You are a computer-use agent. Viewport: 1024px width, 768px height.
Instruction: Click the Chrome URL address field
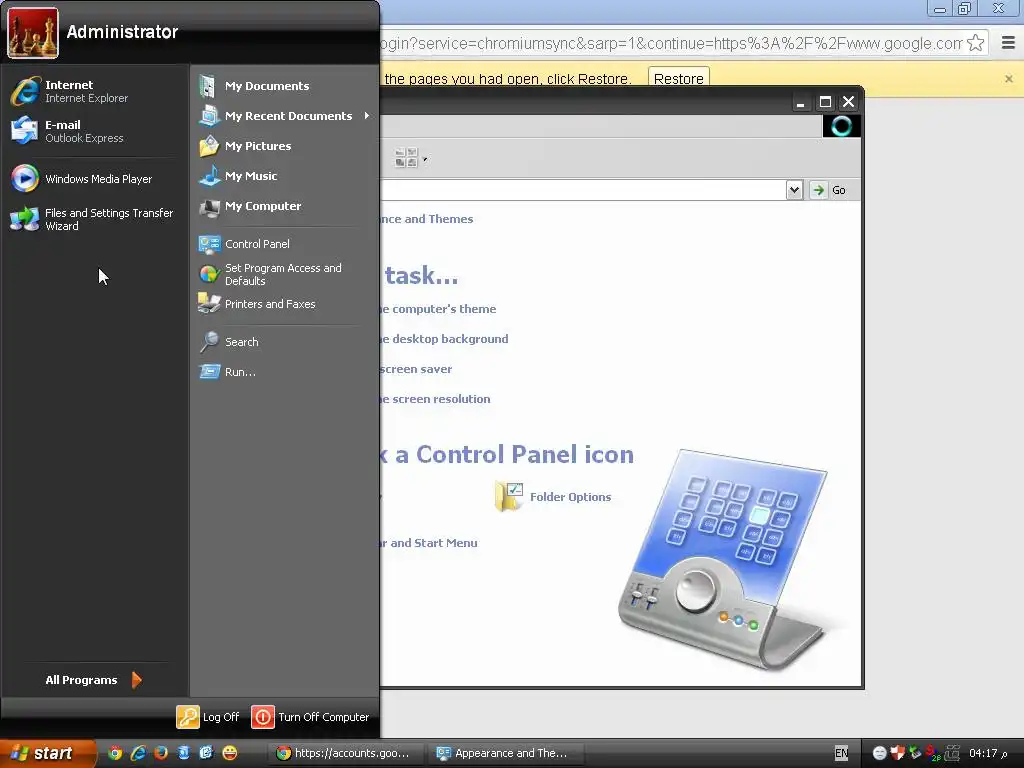pos(671,43)
